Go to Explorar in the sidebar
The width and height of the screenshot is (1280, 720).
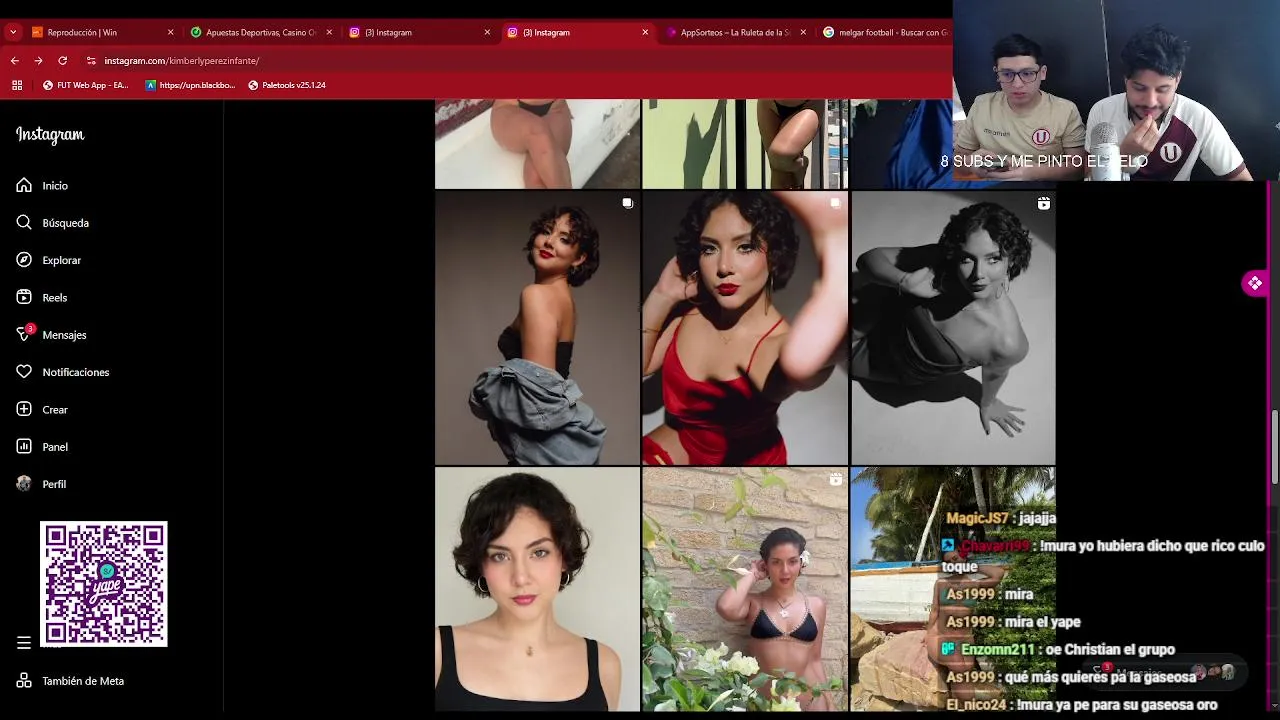tap(49, 260)
